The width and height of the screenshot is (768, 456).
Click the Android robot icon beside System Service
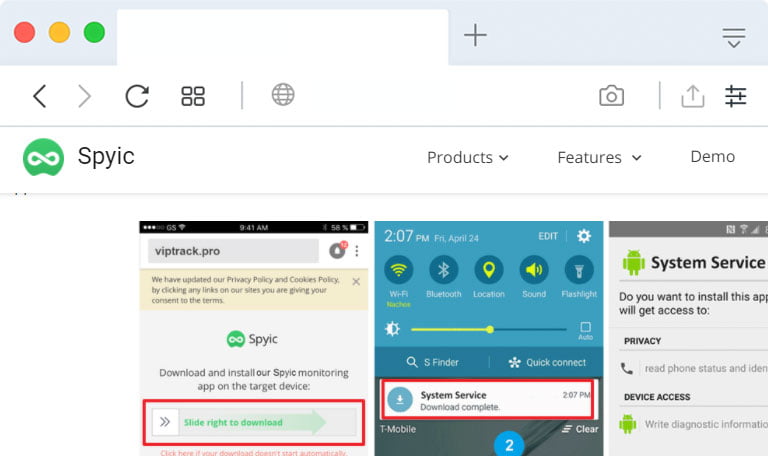(x=633, y=263)
